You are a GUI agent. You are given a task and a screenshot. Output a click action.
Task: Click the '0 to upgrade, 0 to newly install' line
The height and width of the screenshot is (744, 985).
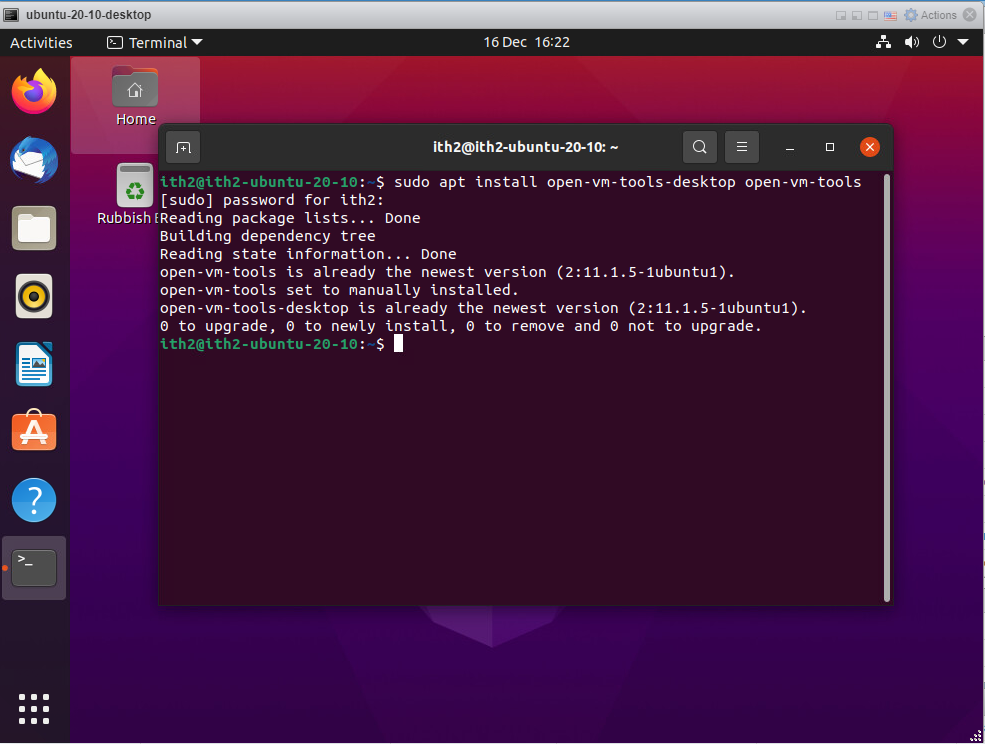[x=460, y=326]
